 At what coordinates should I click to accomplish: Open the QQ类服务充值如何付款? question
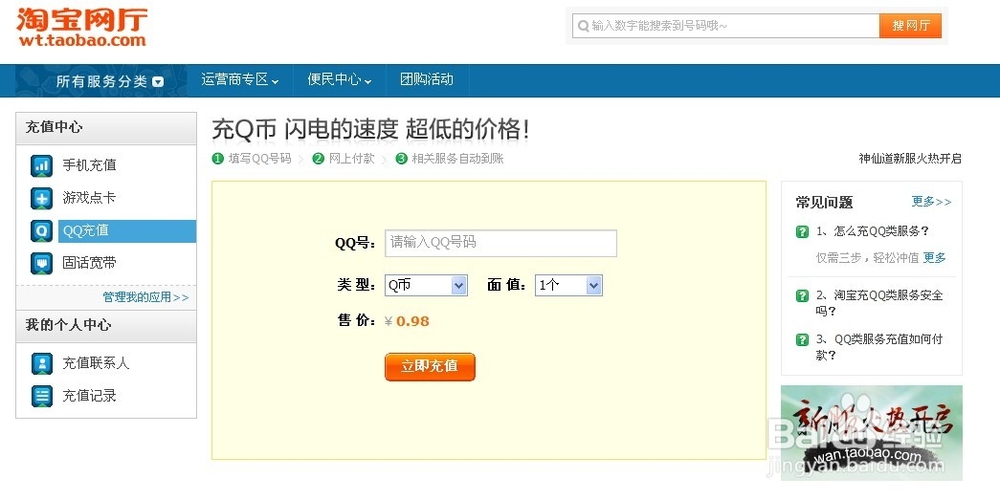click(879, 348)
